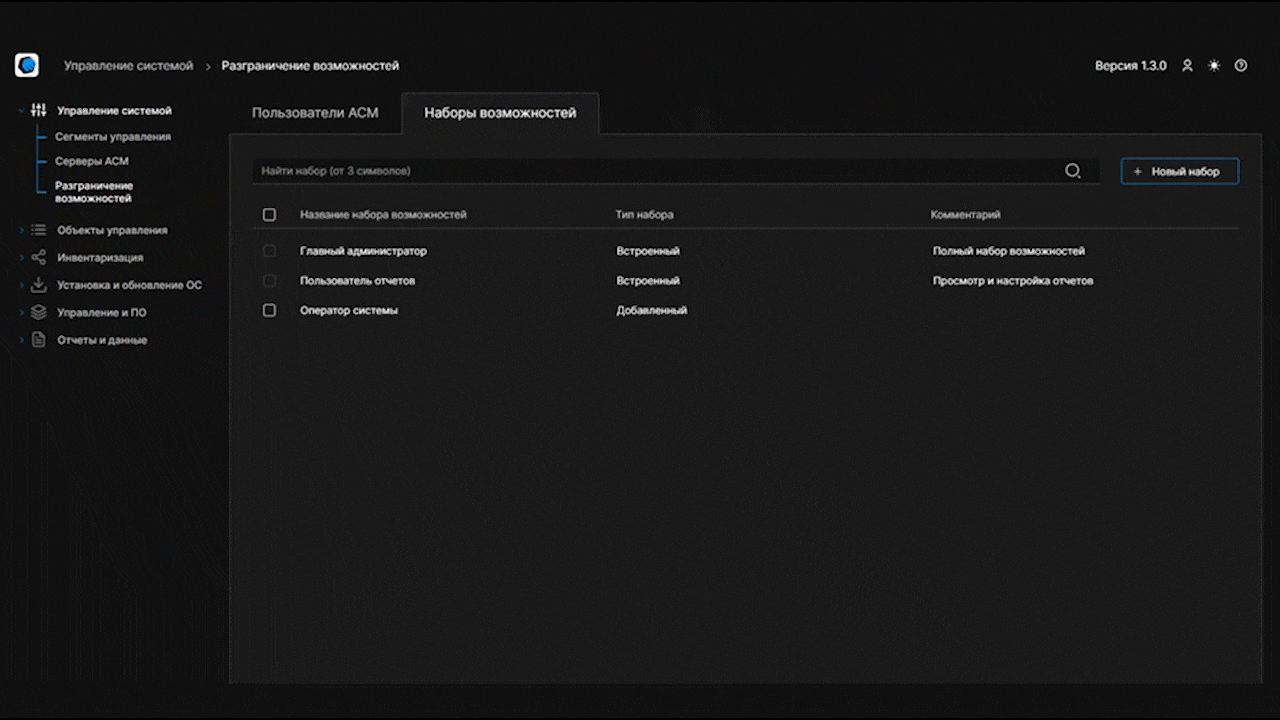Toggle light theme with the sun icon
The height and width of the screenshot is (720, 1280).
(1214, 65)
